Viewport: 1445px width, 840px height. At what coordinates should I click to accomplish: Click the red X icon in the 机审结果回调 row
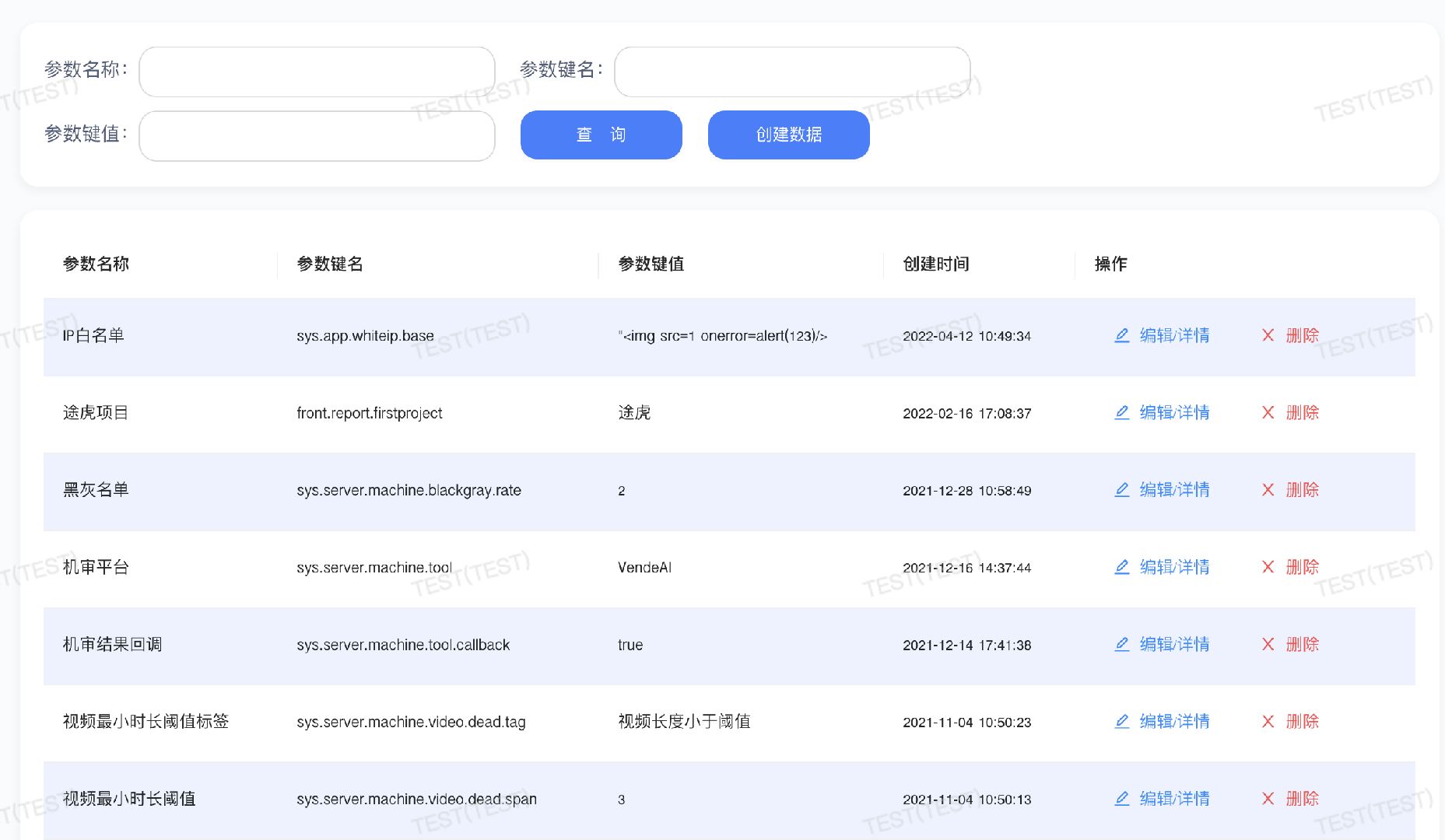[x=1268, y=644]
